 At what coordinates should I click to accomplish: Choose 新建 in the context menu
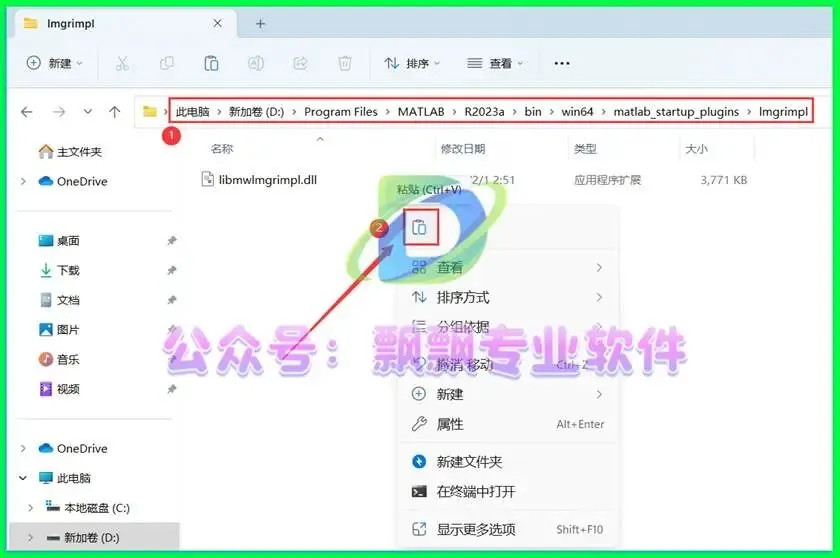pyautogui.click(x=506, y=395)
